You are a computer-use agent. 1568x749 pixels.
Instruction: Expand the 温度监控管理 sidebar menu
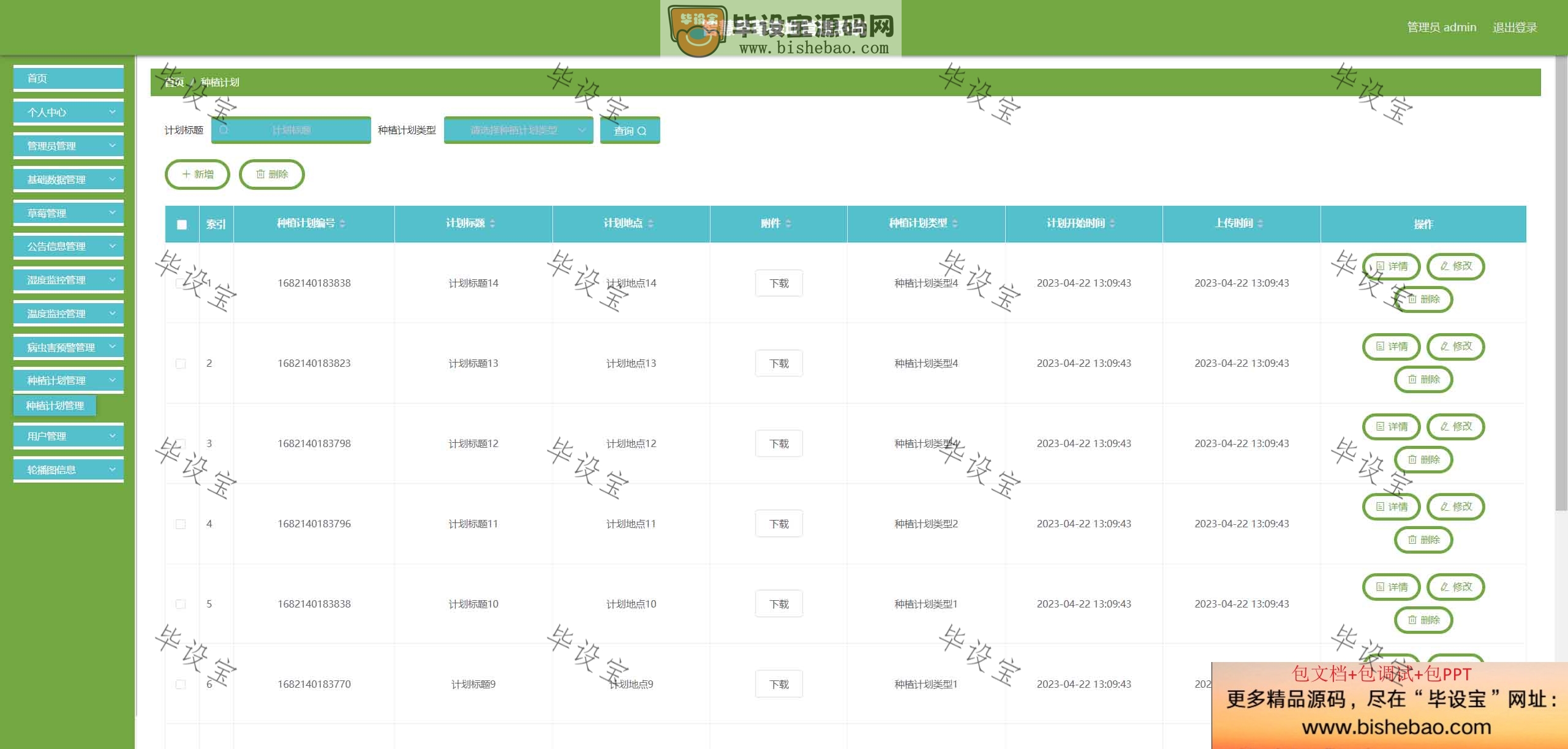(69, 314)
